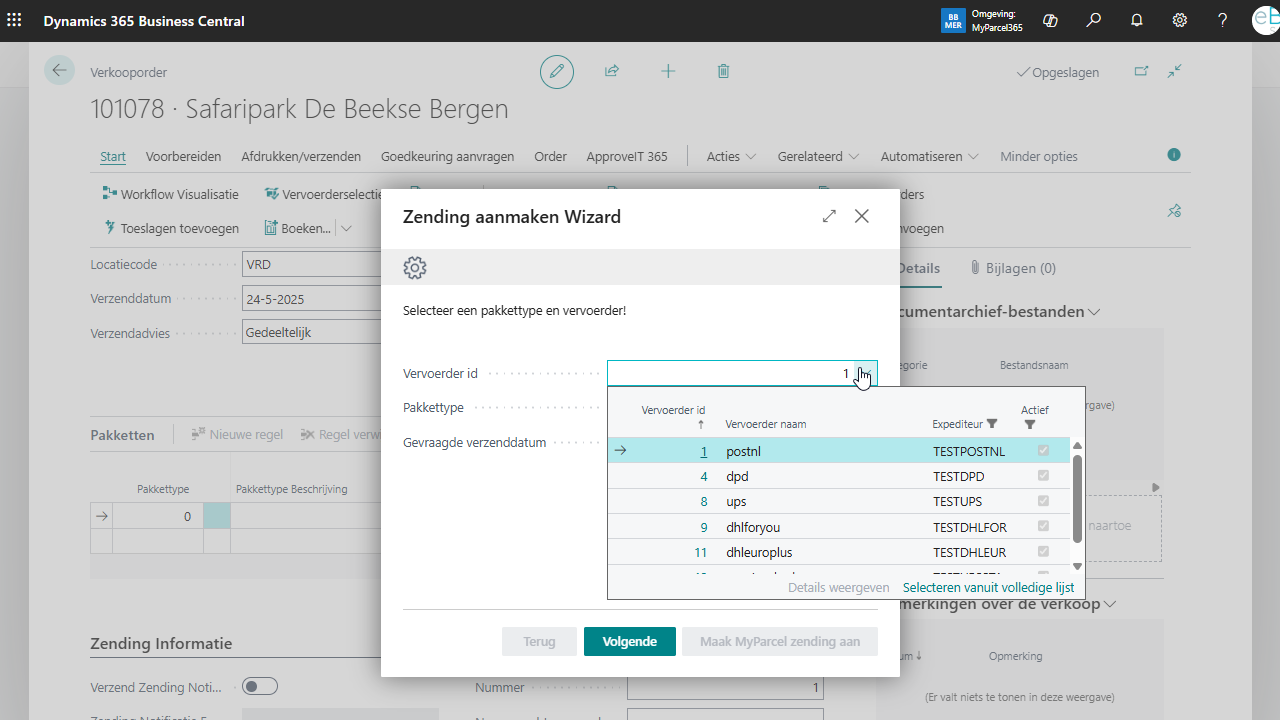The height and width of the screenshot is (720, 1280).
Task: Click Workflow Visualisatie action
Action: [x=171, y=194]
